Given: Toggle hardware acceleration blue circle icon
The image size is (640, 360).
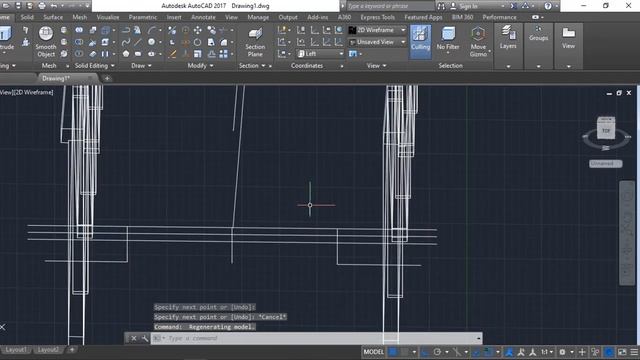Looking at the screenshot, I should [x=609, y=352].
